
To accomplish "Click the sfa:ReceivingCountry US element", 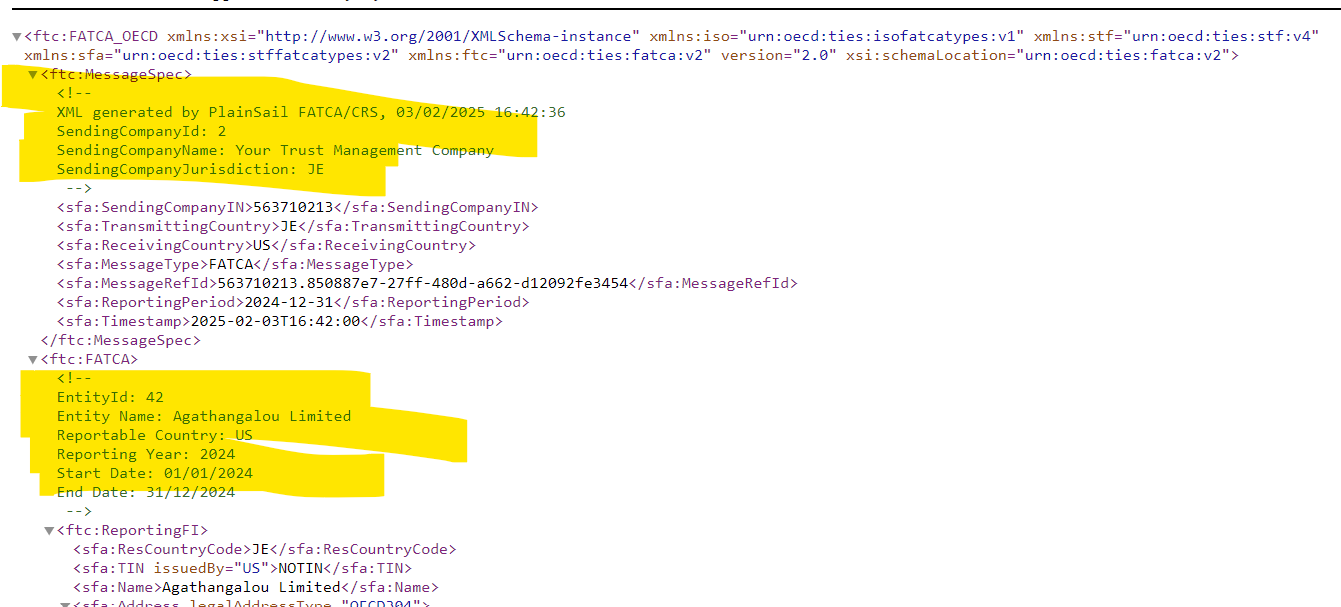I will click(266, 245).
